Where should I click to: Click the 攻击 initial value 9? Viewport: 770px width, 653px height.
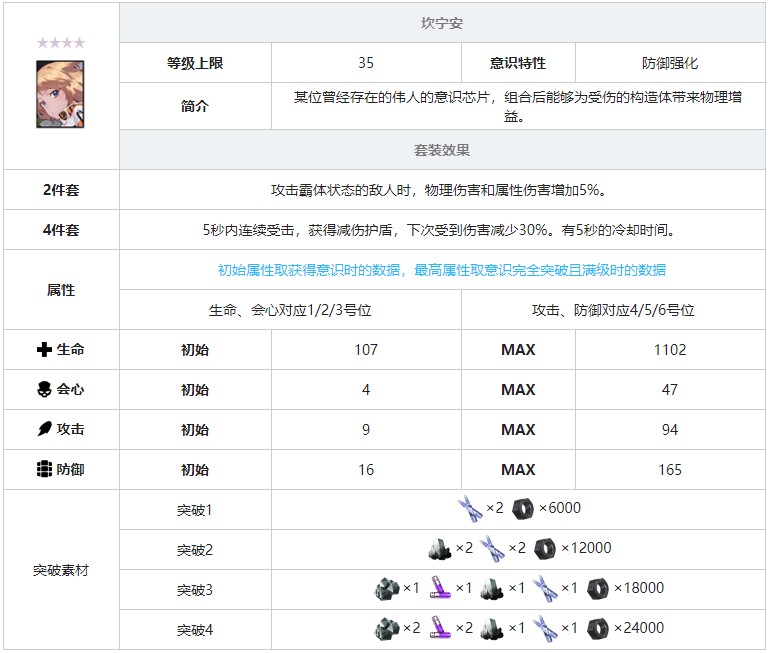pos(366,430)
